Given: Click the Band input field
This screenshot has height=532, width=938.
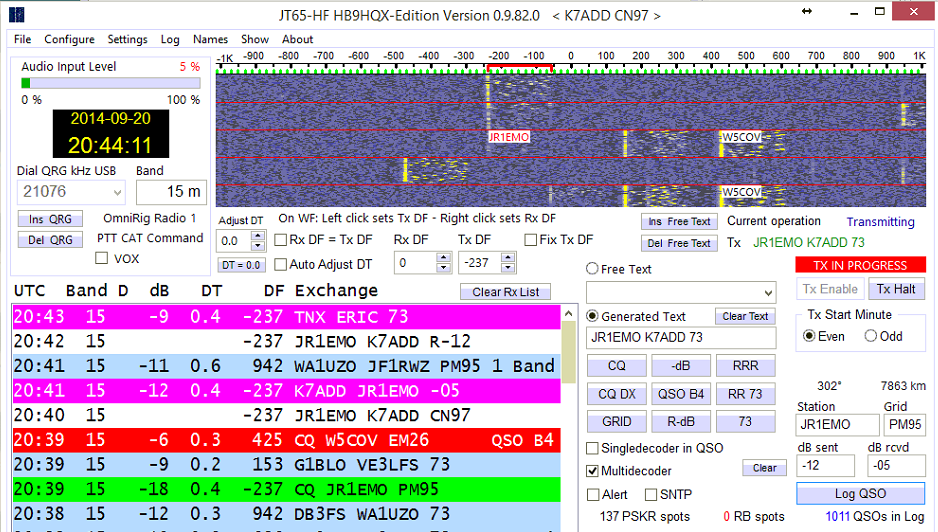Looking at the screenshot, I should point(170,191).
